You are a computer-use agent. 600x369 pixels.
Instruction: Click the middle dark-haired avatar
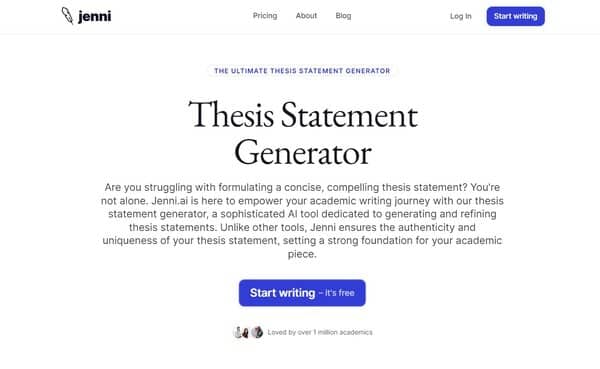[x=245, y=333]
